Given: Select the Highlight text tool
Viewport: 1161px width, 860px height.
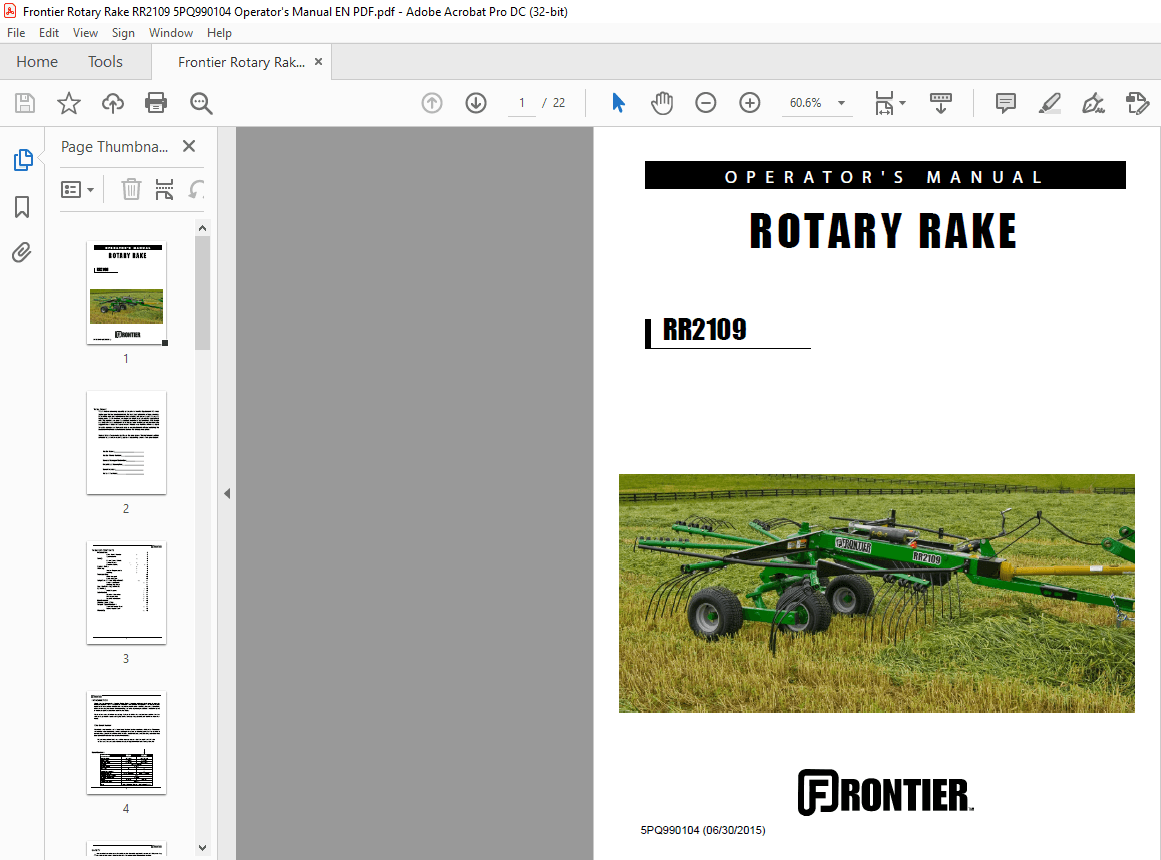Looking at the screenshot, I should 1049,103.
